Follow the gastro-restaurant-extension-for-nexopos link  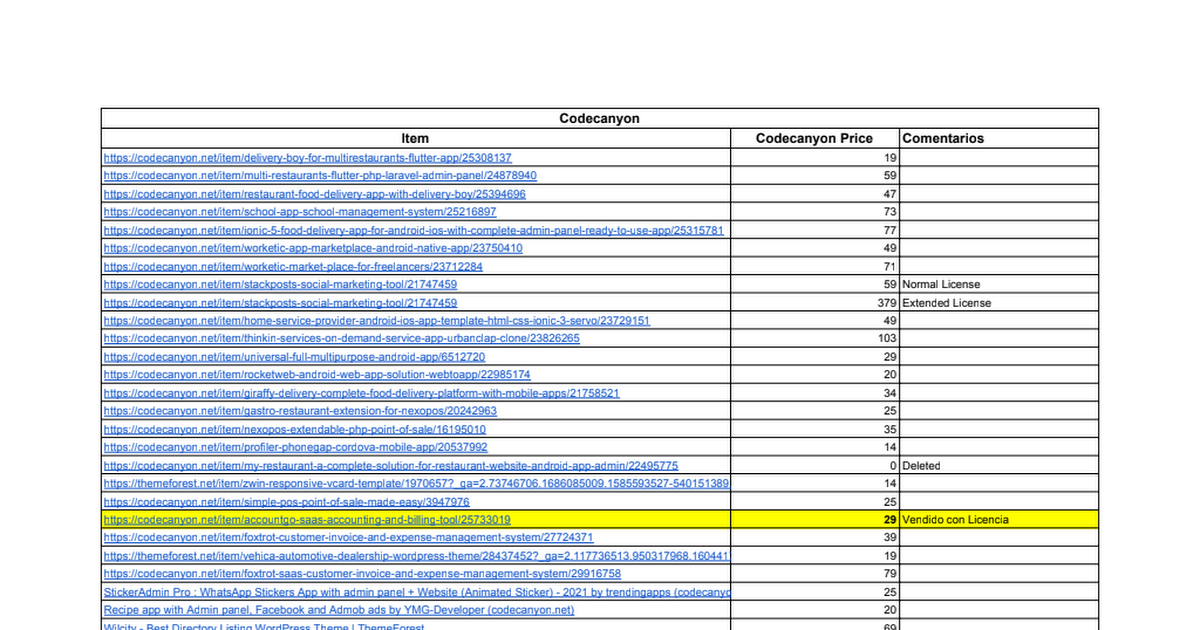[301, 411]
